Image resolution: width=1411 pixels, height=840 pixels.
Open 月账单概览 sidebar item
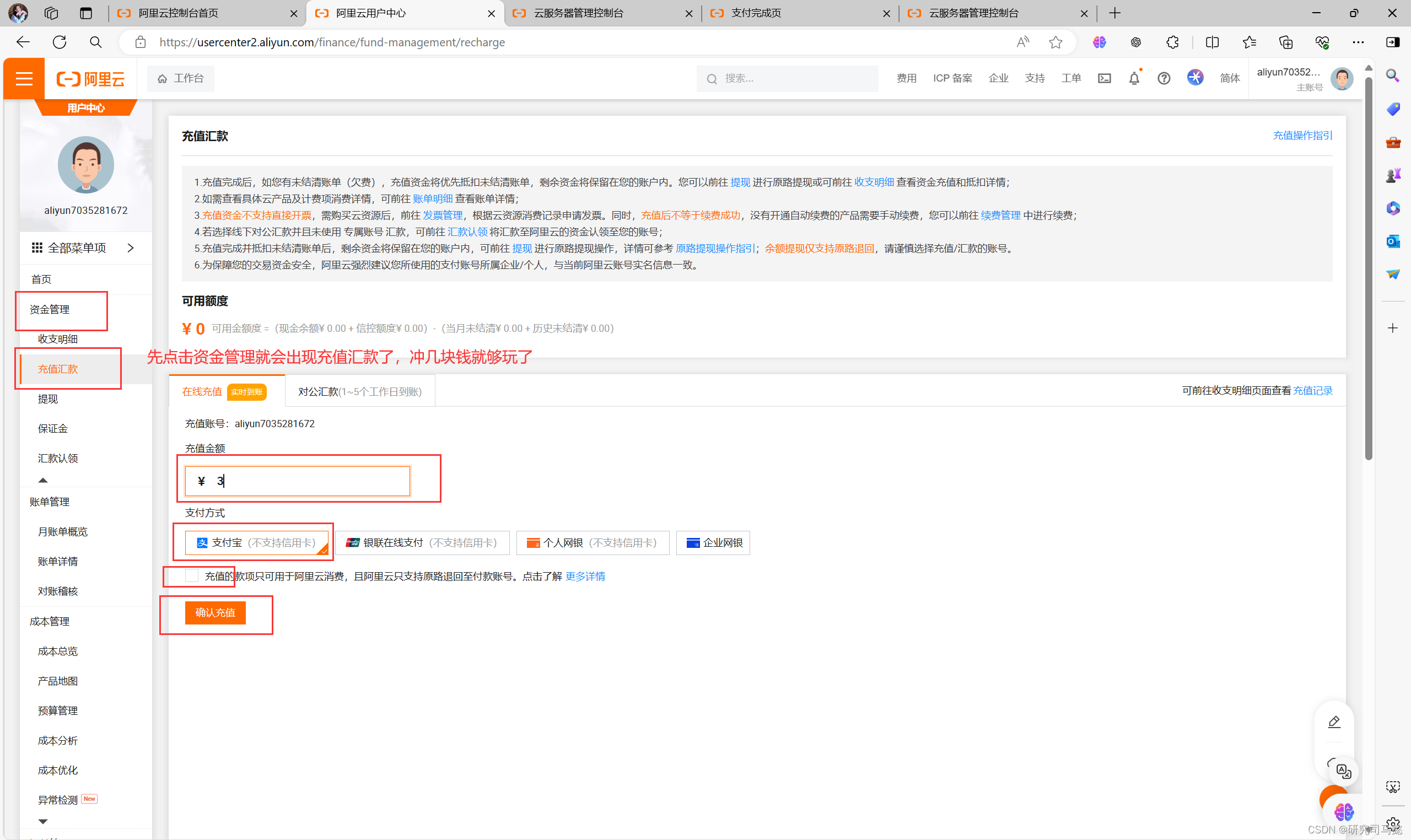(x=63, y=531)
